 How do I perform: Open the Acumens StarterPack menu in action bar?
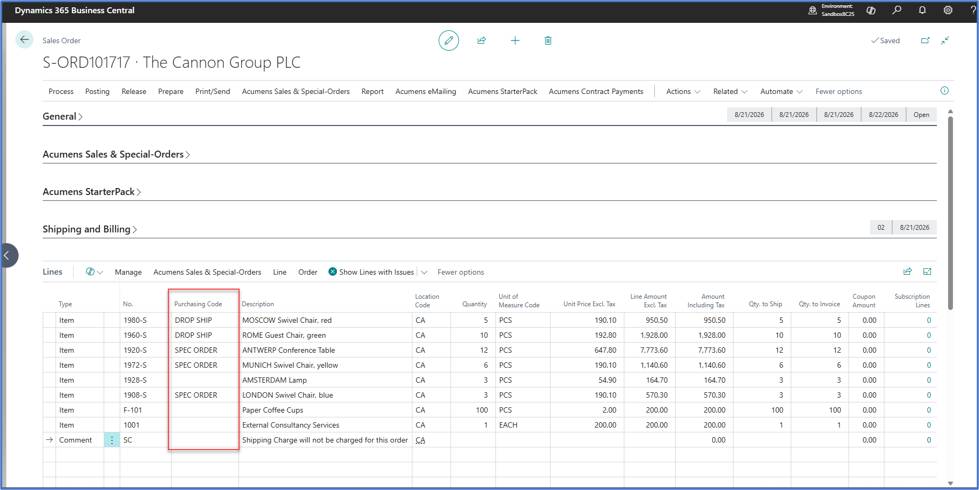[503, 91]
